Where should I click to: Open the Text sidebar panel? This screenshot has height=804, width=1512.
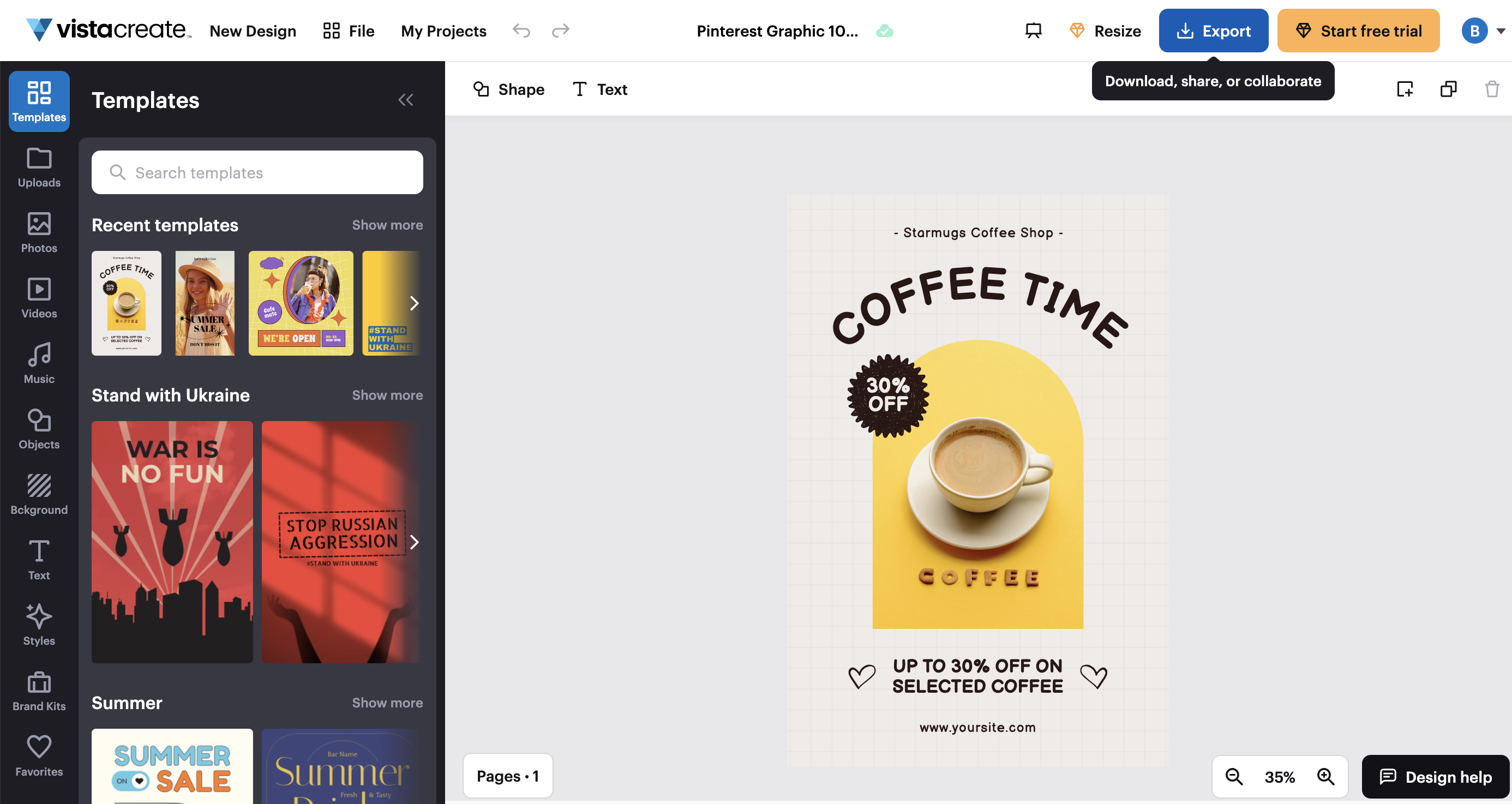pos(39,560)
